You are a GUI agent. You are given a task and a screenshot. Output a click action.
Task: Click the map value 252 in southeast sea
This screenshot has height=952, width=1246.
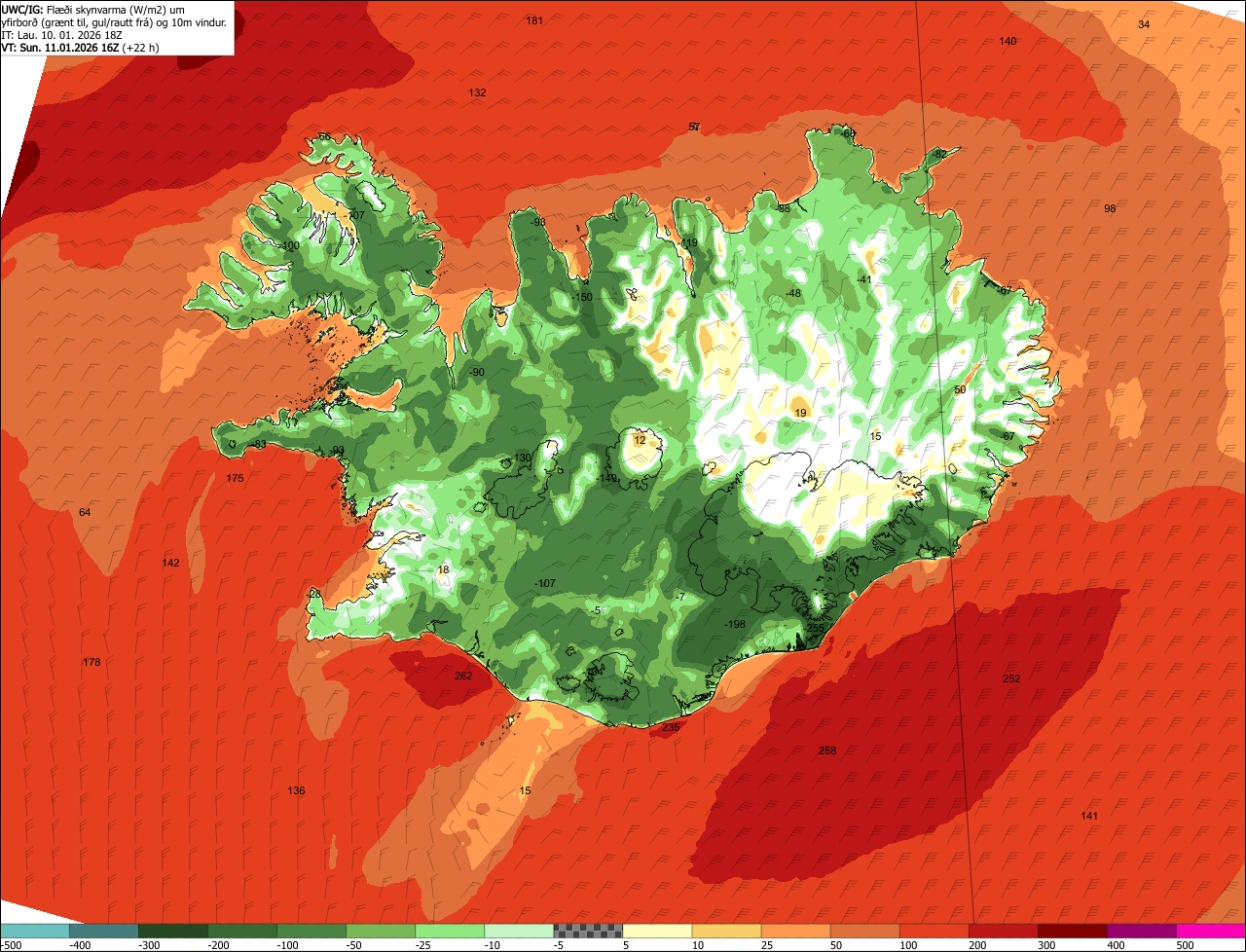[x=1011, y=678]
